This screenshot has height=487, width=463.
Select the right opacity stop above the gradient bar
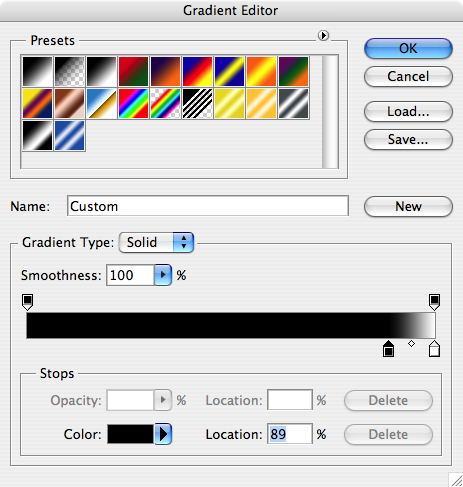[x=434, y=302]
